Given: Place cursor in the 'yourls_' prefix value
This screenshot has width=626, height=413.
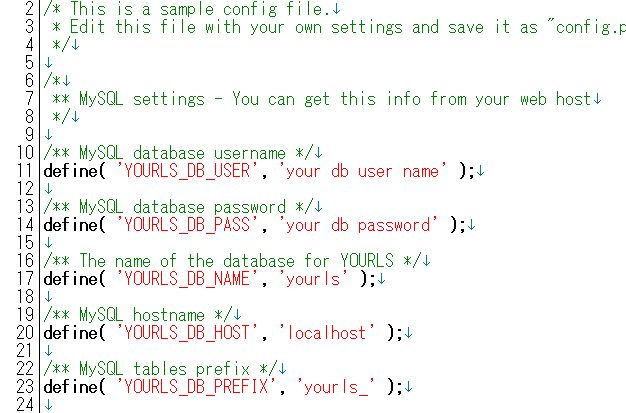Looking at the screenshot, I should pos(335,387).
